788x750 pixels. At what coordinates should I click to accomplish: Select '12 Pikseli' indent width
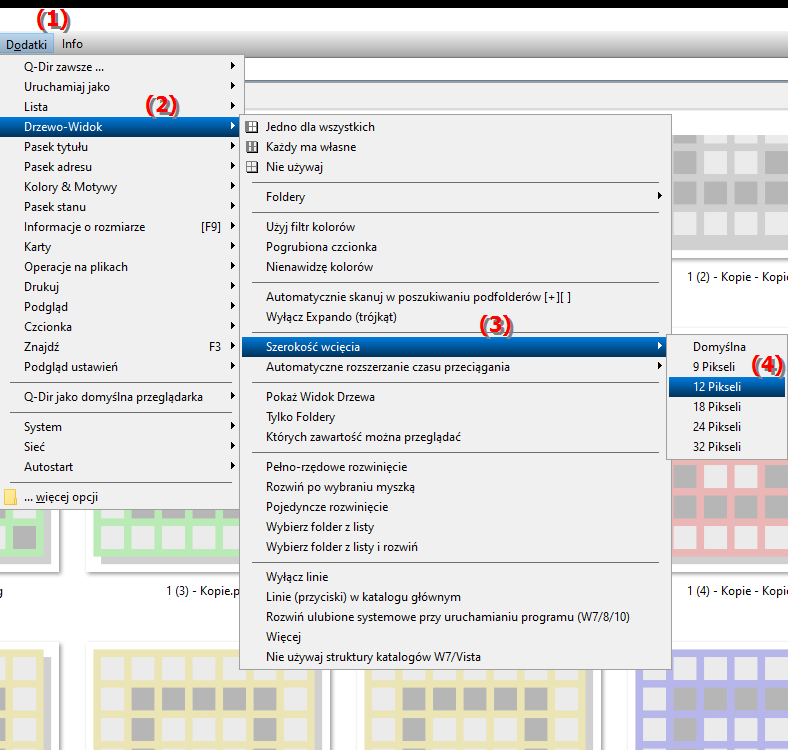727,387
